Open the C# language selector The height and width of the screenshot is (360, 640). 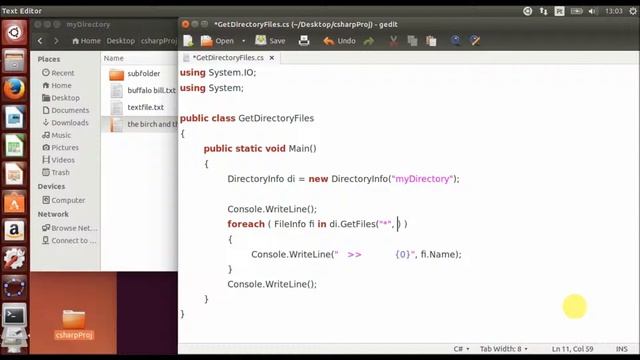462,349
